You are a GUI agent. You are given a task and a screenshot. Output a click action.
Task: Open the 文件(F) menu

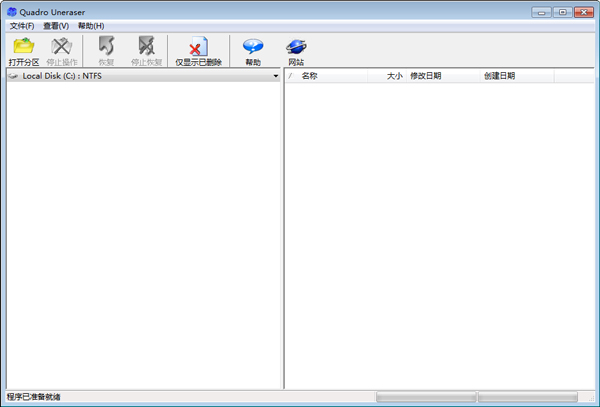coord(22,26)
